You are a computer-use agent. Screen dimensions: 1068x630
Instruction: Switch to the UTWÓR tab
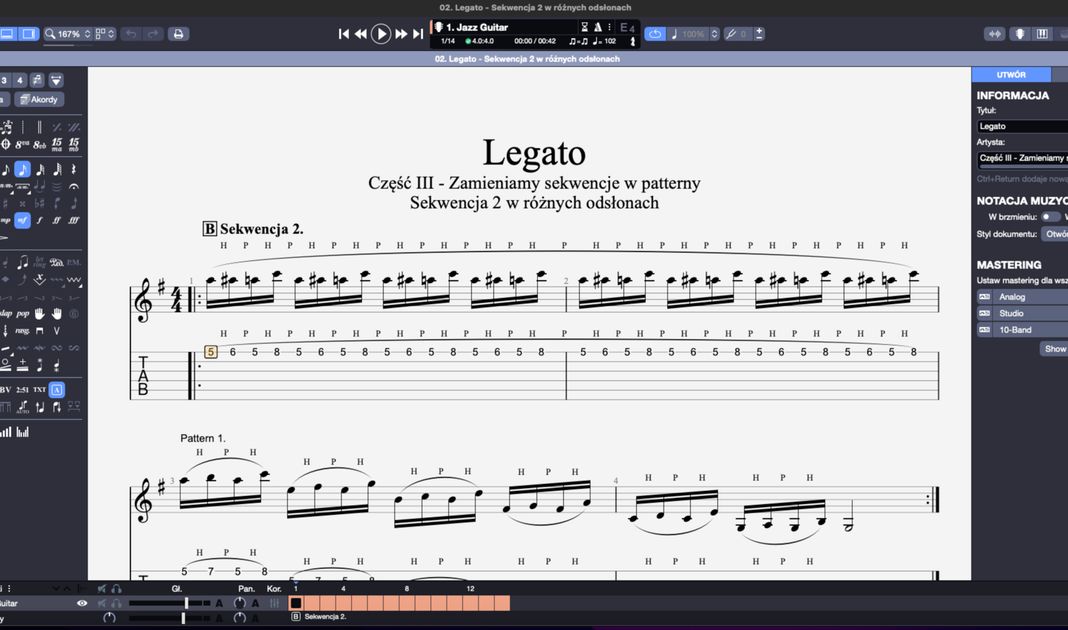point(1011,75)
